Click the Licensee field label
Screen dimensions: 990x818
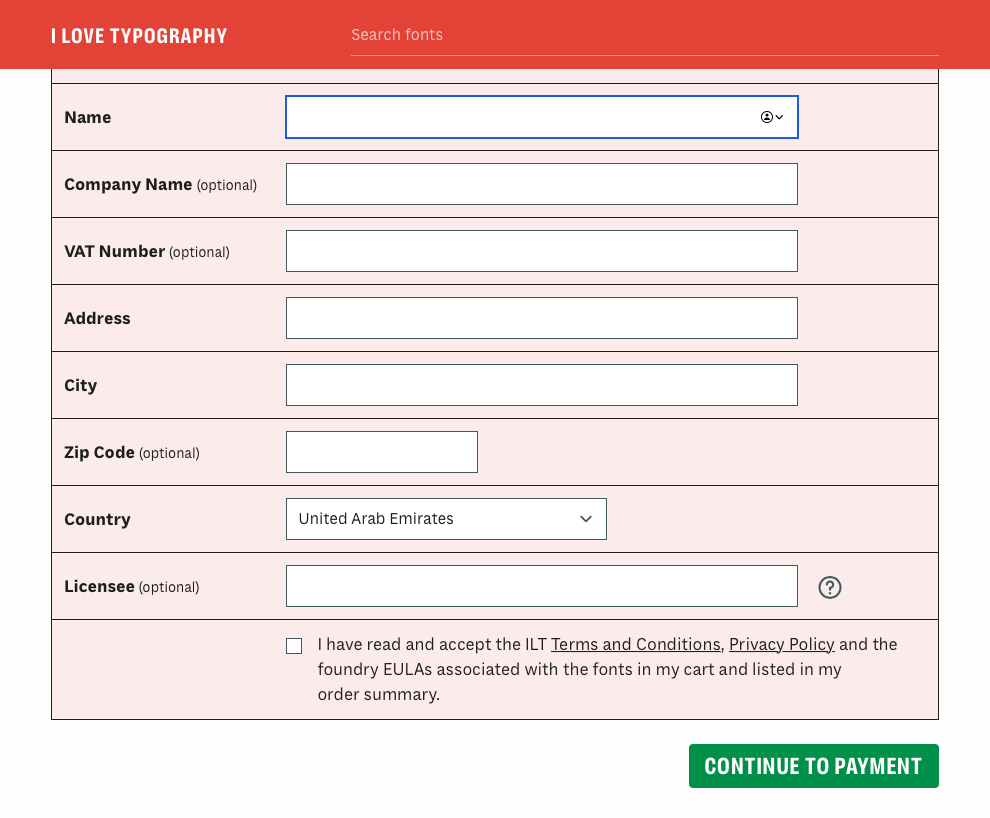99,586
